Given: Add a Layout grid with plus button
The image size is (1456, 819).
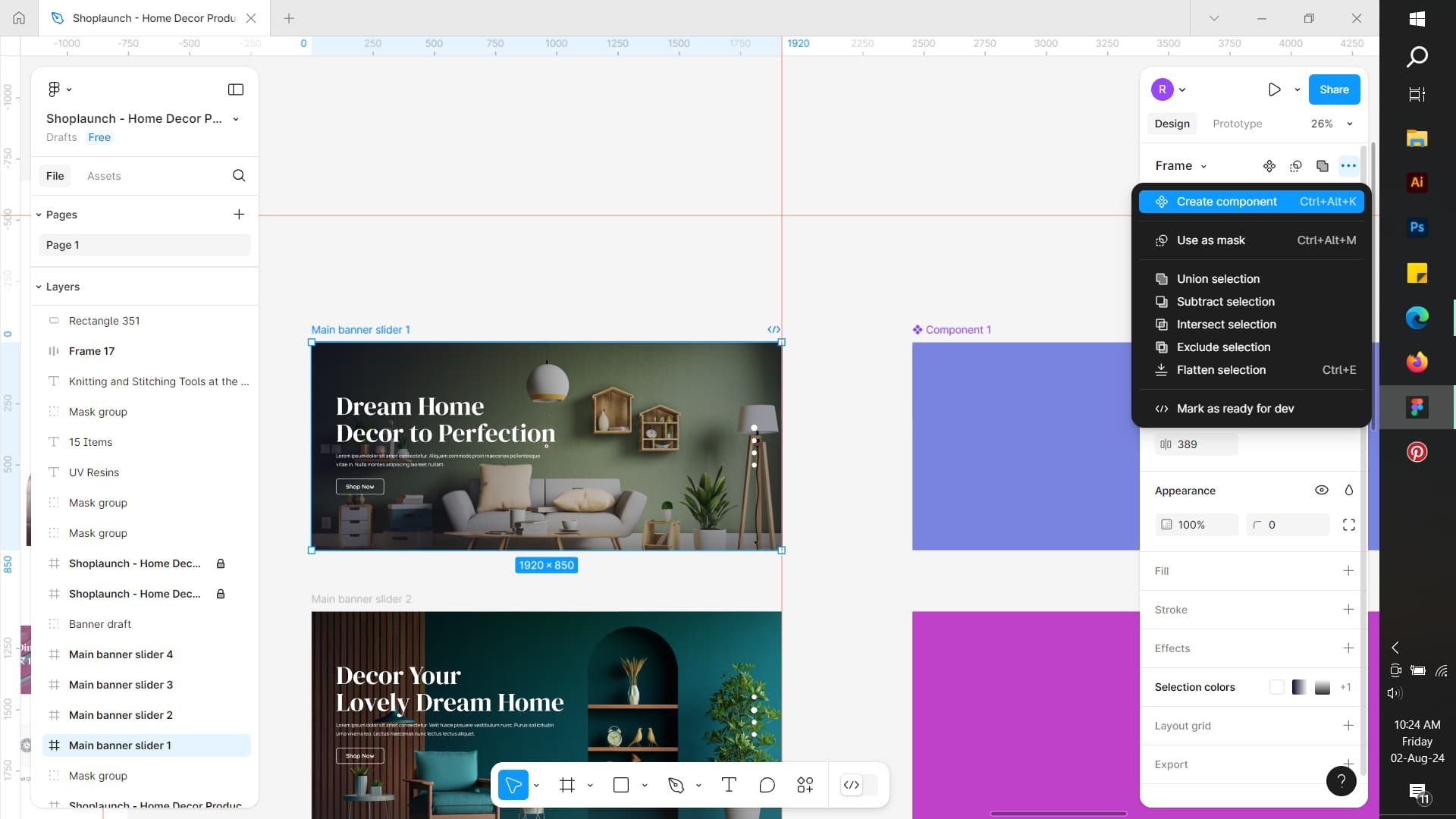Looking at the screenshot, I should click(x=1348, y=726).
